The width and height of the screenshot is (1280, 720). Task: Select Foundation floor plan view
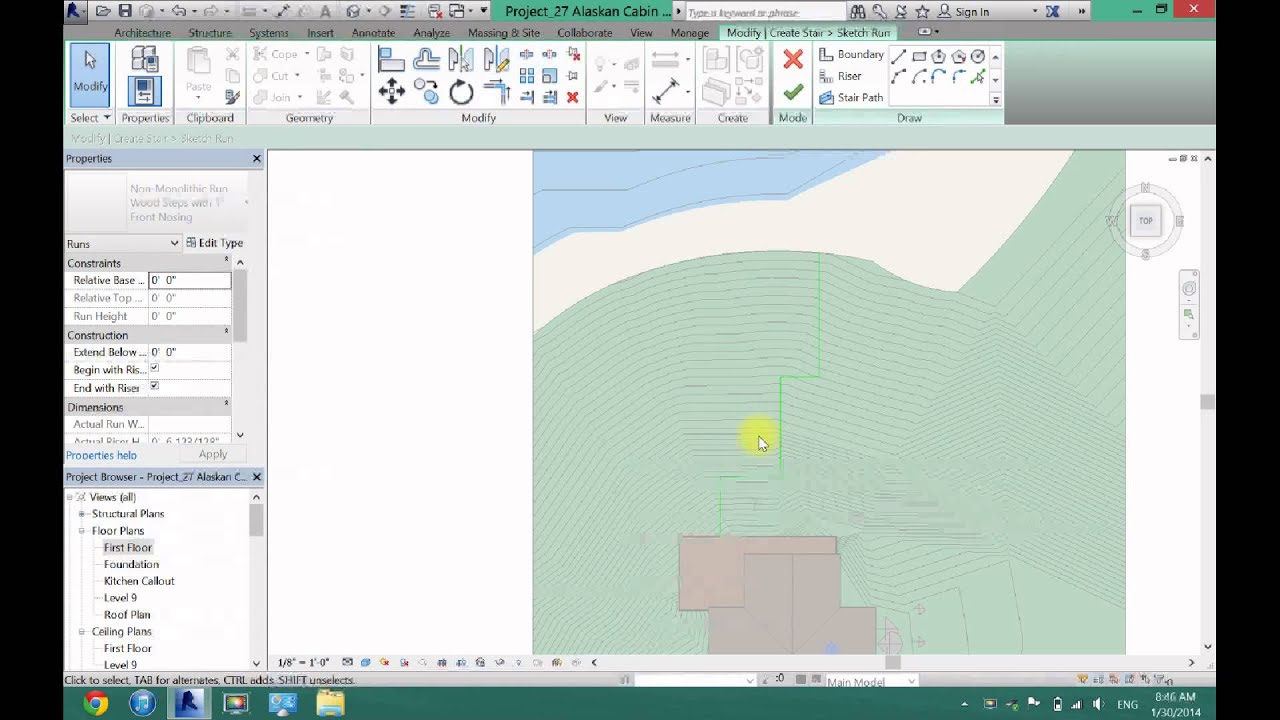coord(131,564)
